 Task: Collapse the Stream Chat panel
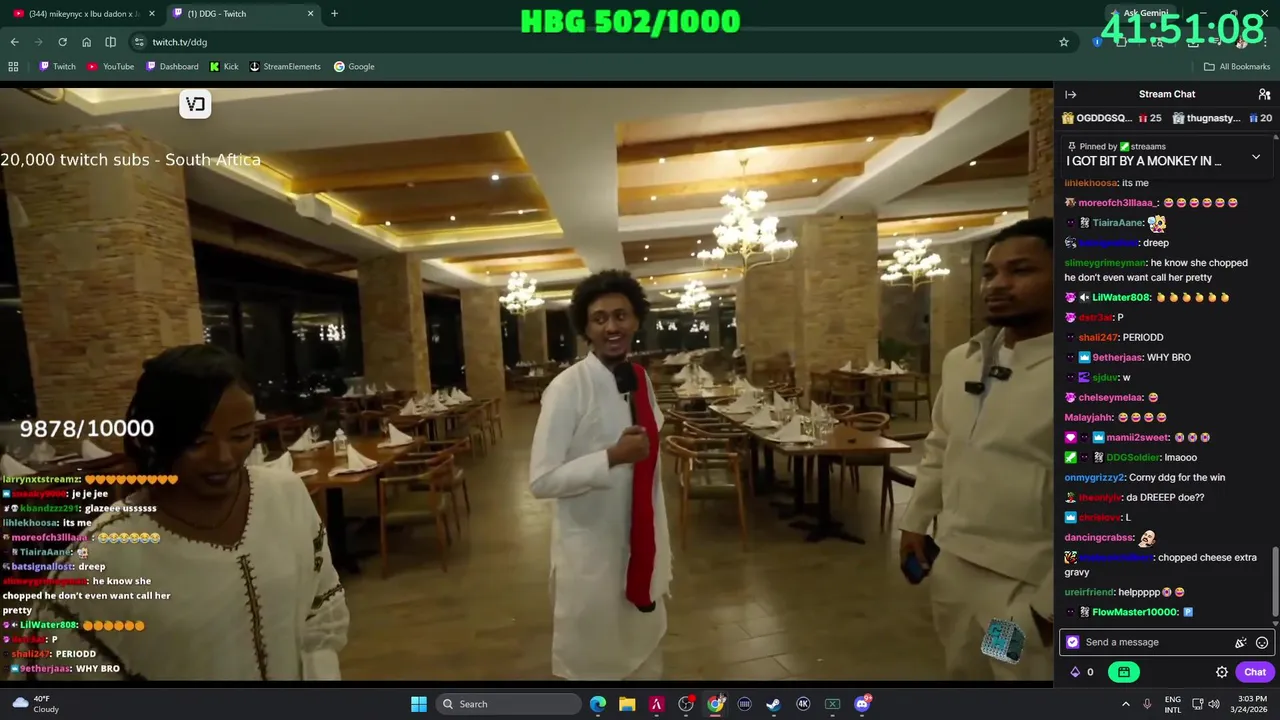1071,94
